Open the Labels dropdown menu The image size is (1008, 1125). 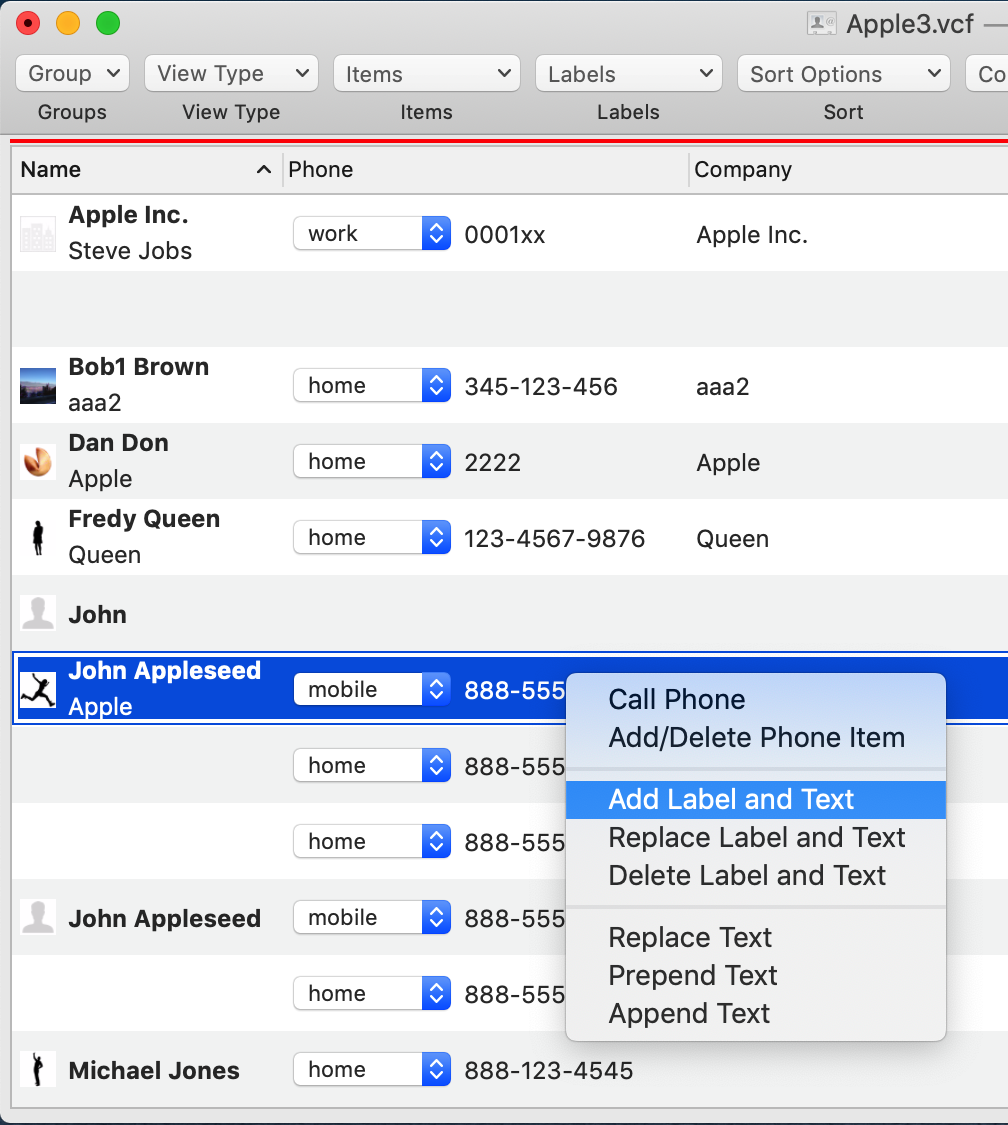click(628, 73)
